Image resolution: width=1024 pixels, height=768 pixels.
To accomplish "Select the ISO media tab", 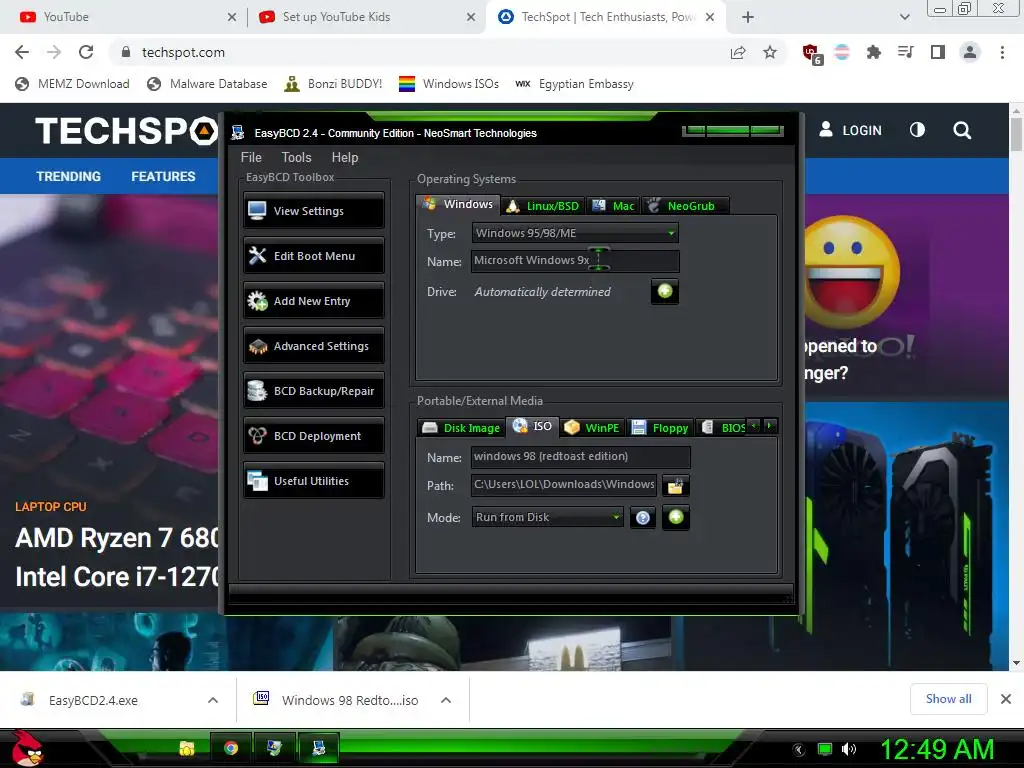I will (532, 426).
